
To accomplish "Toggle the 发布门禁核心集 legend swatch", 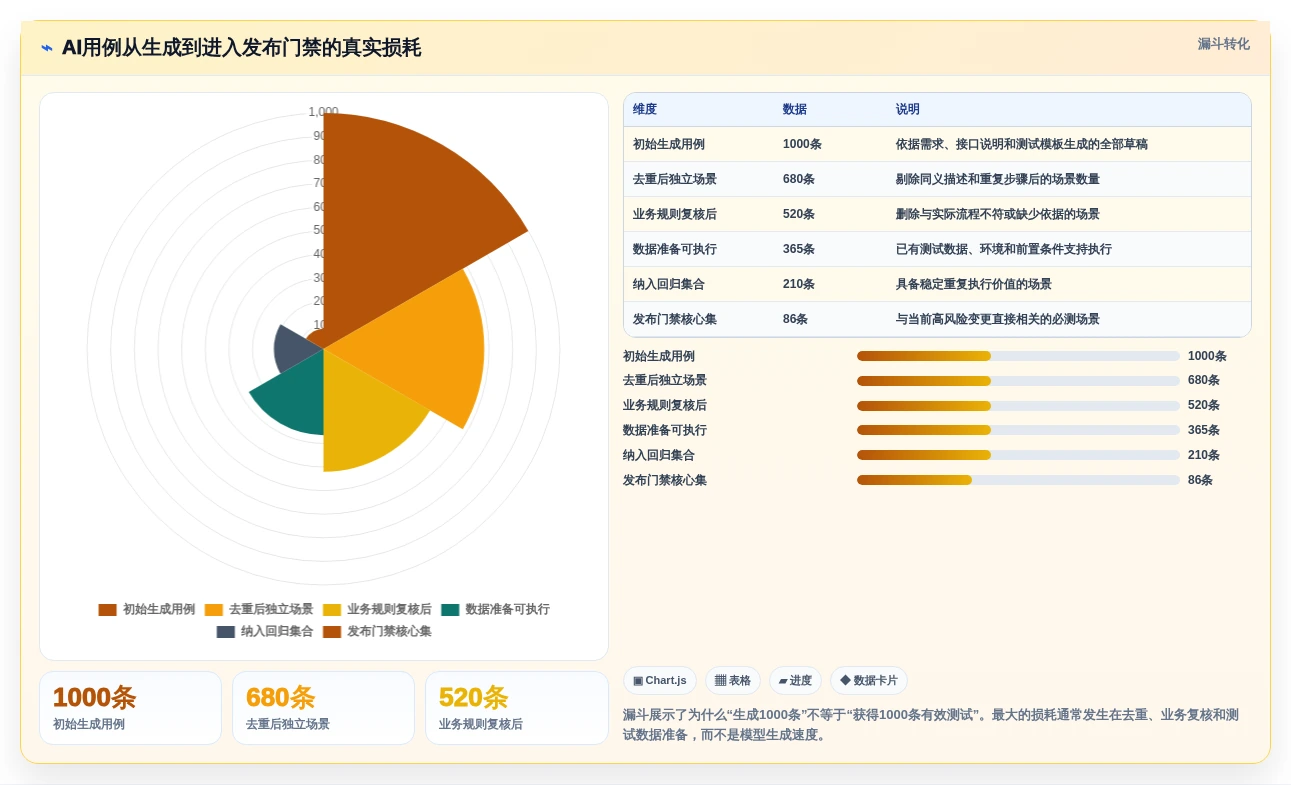I will click(x=332, y=632).
